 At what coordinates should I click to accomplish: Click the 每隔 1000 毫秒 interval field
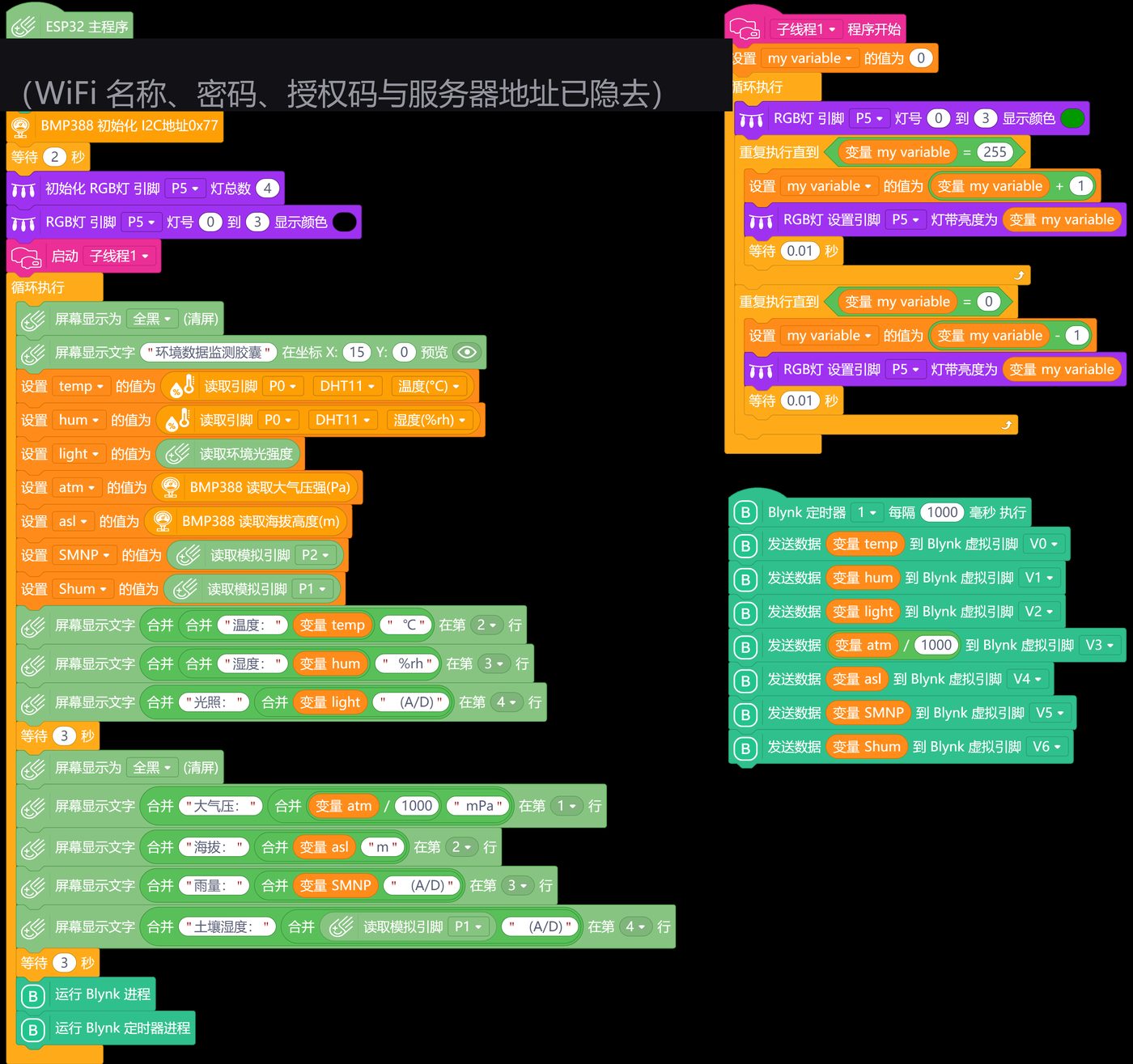click(x=942, y=513)
